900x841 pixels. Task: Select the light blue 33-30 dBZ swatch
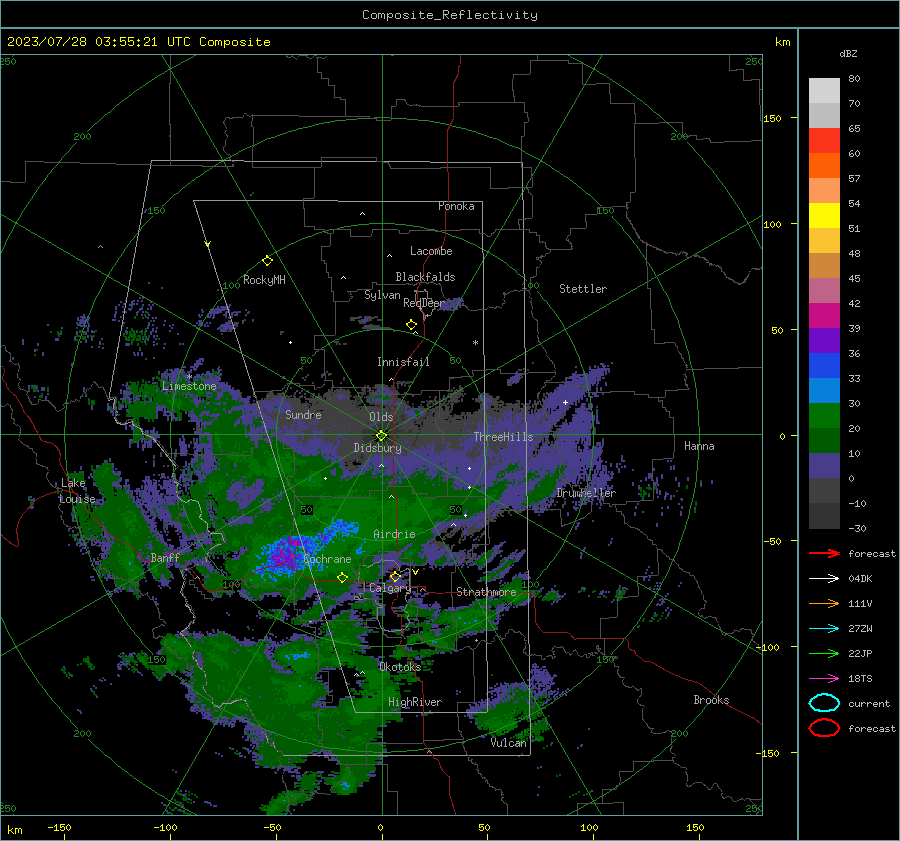coord(824,390)
